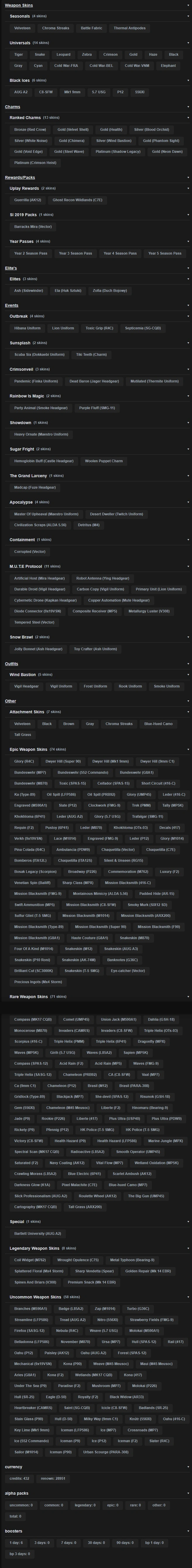Select the Dead Baron (Jager Headgear) item
The width and height of the screenshot is (192, 1568).
point(94,381)
